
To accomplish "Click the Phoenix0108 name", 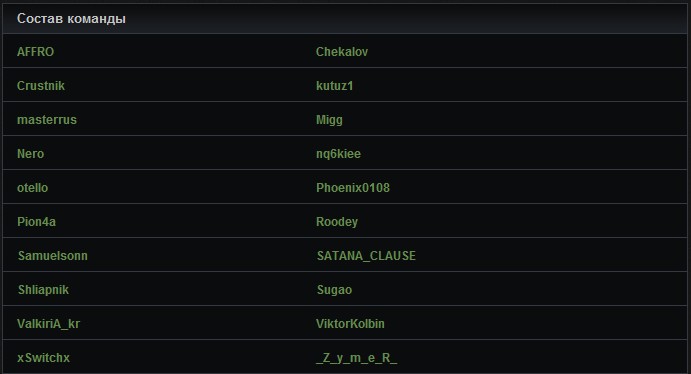I will (x=353, y=188).
